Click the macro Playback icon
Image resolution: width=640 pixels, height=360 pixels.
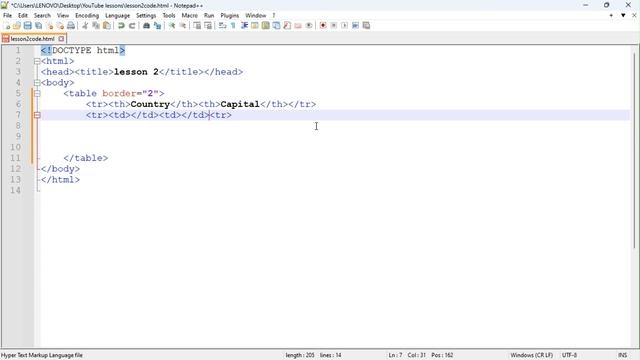click(x=344, y=26)
